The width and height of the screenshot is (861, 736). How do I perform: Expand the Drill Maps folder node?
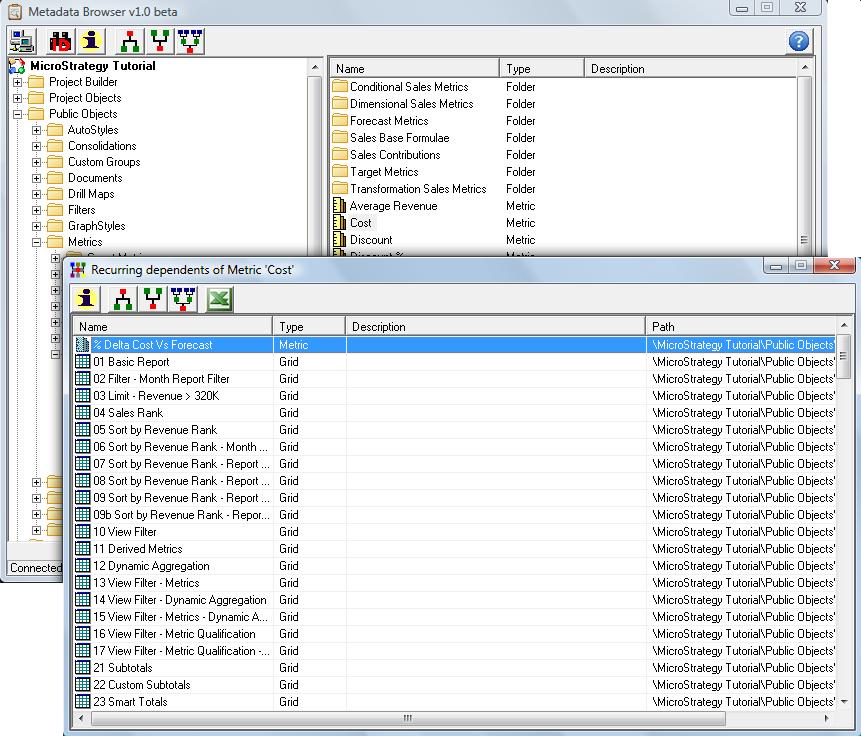pos(36,194)
